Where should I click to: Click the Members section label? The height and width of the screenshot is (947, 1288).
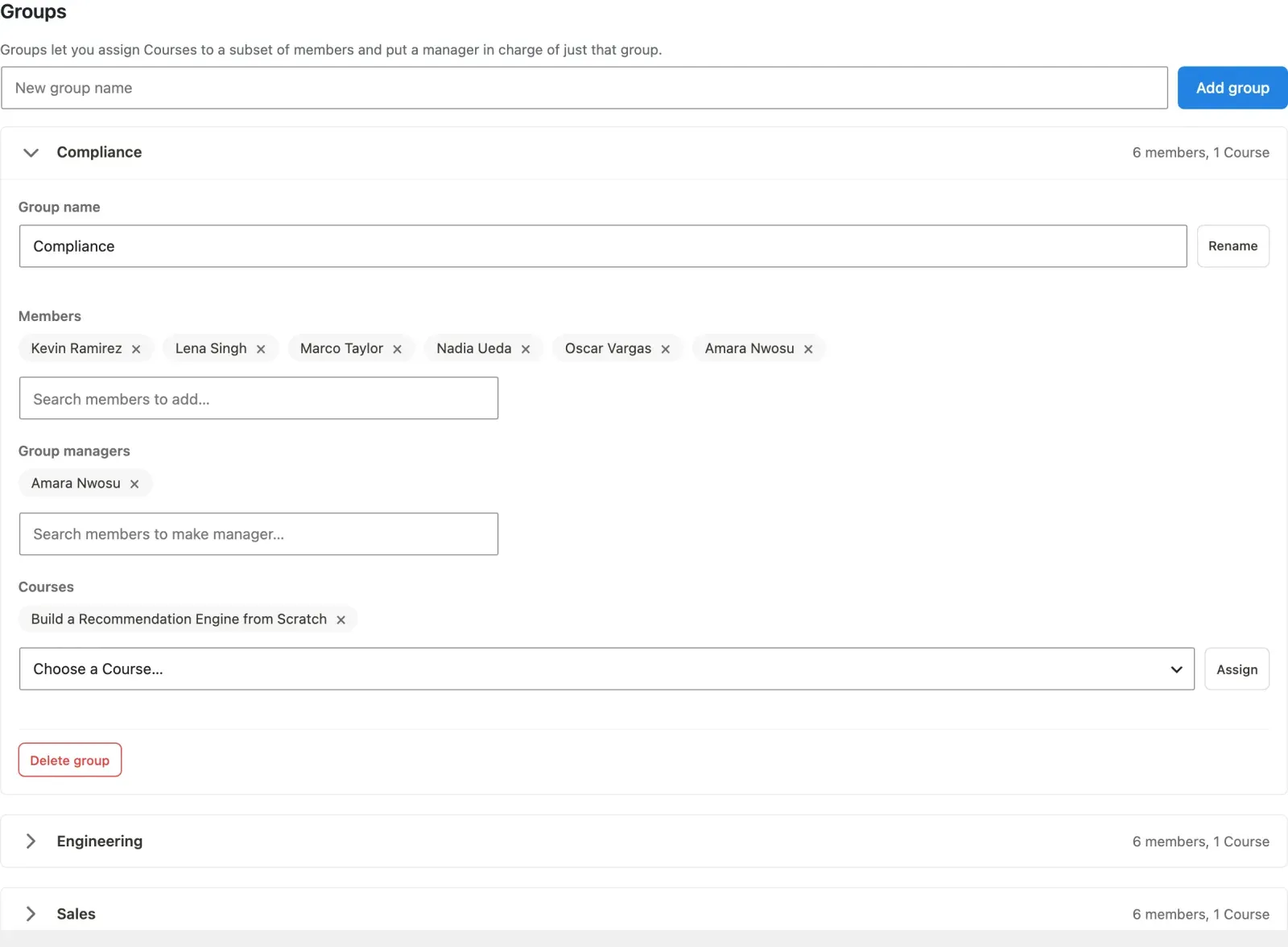[x=50, y=315]
